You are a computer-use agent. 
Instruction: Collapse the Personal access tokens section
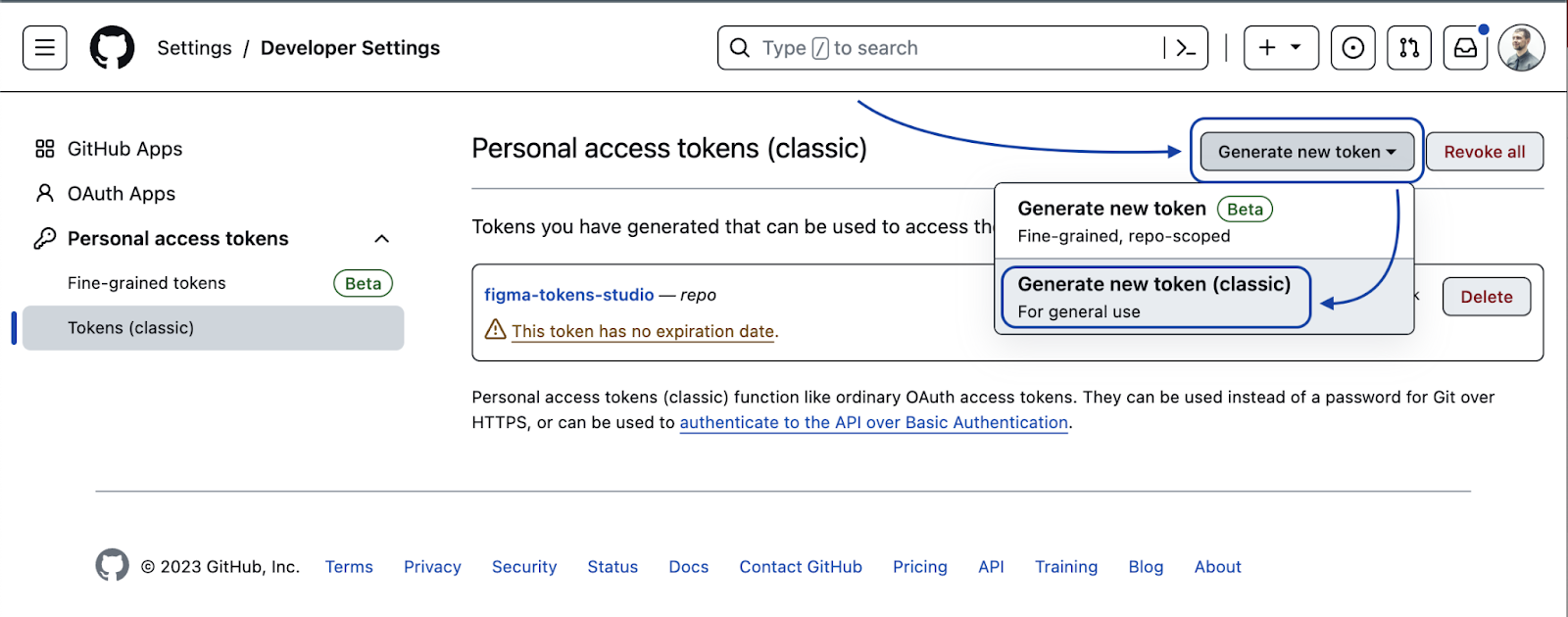[x=382, y=239]
